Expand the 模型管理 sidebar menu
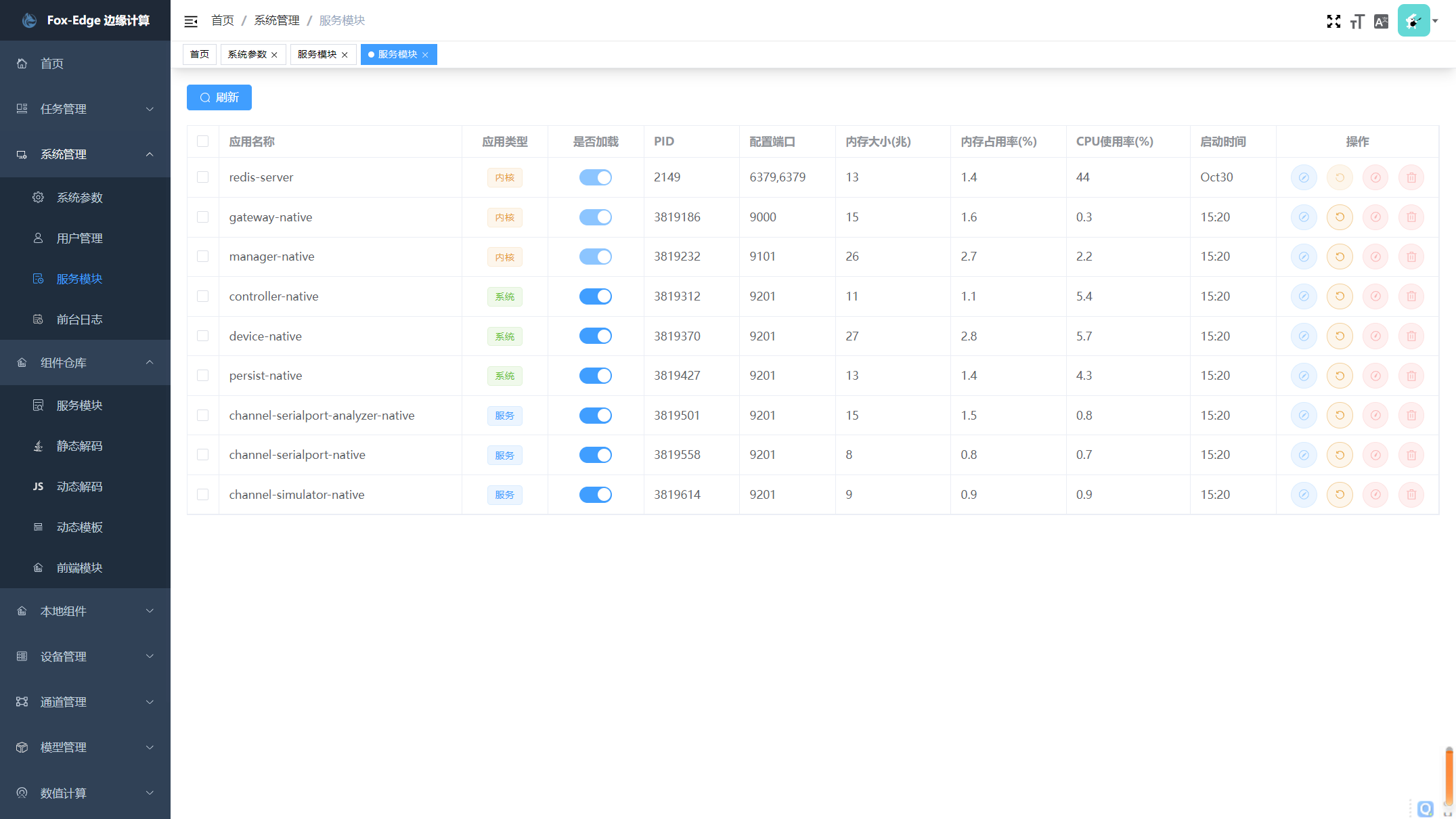Screen dimensions: 1456x819 (x=85, y=747)
